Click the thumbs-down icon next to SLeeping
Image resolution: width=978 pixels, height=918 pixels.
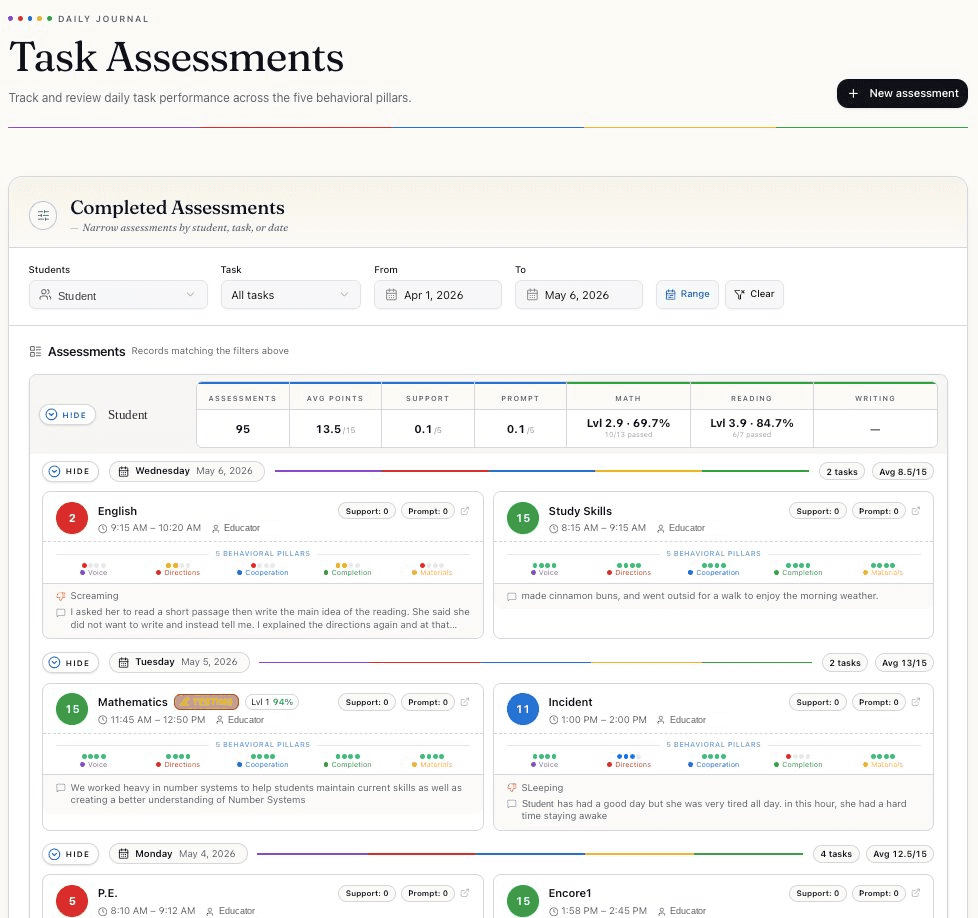point(511,788)
